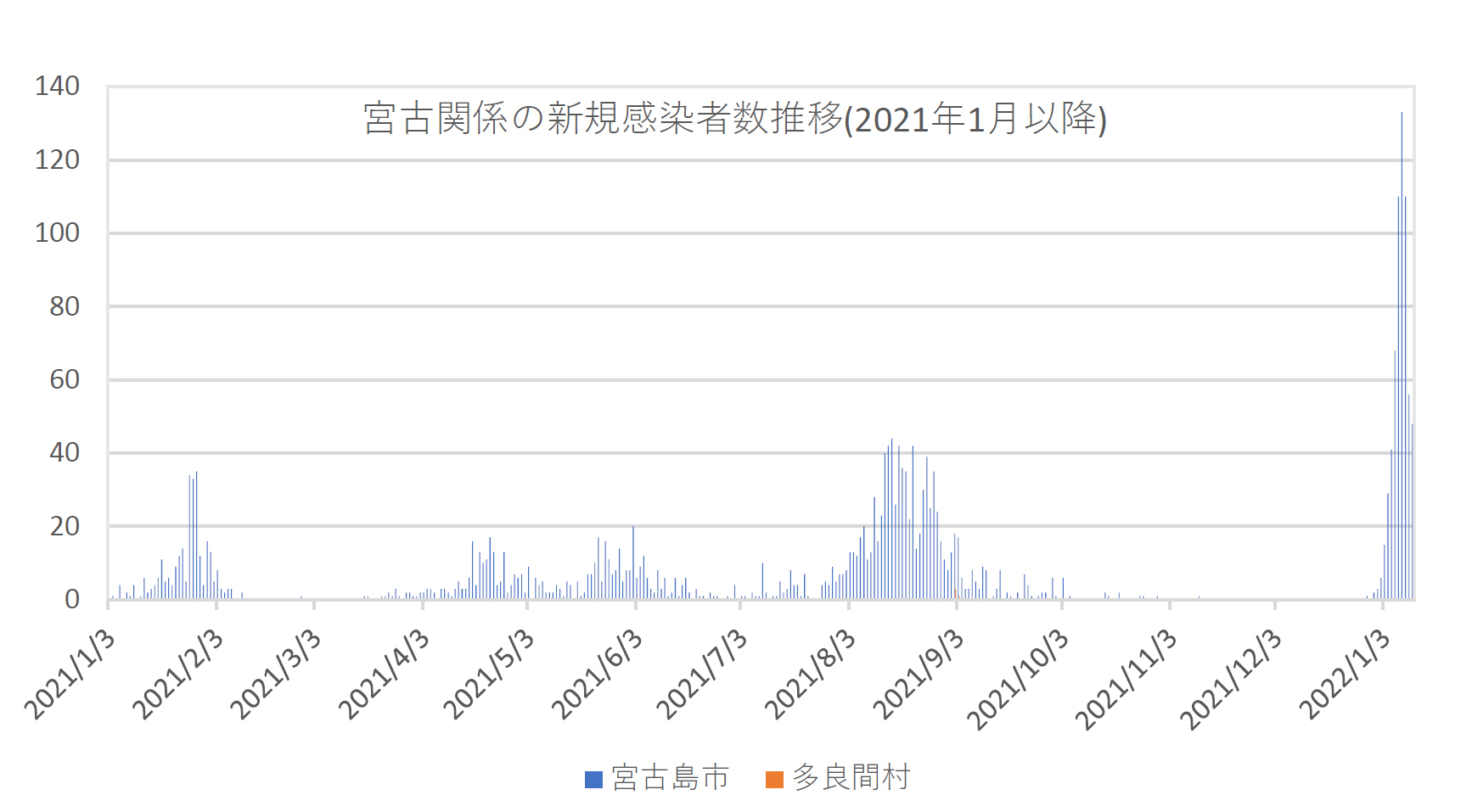Click the 100 label on the vertical axis
Screen dimensions: 1472x812
(57, 233)
